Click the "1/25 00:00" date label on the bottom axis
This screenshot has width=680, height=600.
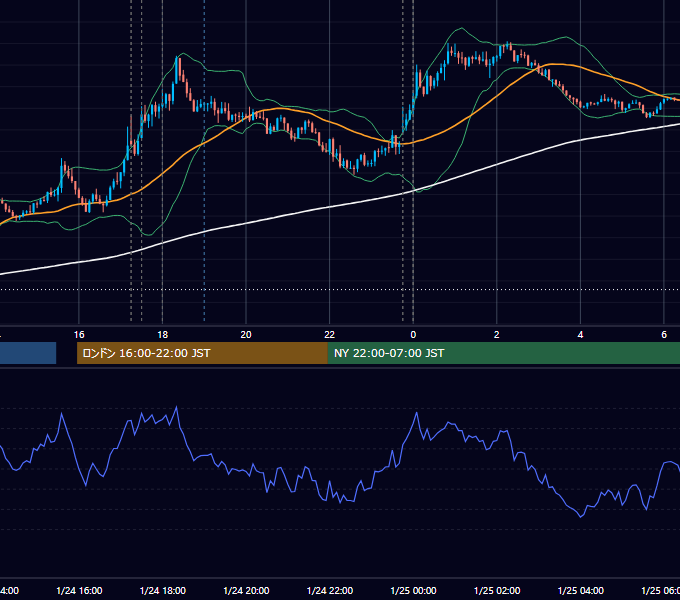tap(413, 590)
